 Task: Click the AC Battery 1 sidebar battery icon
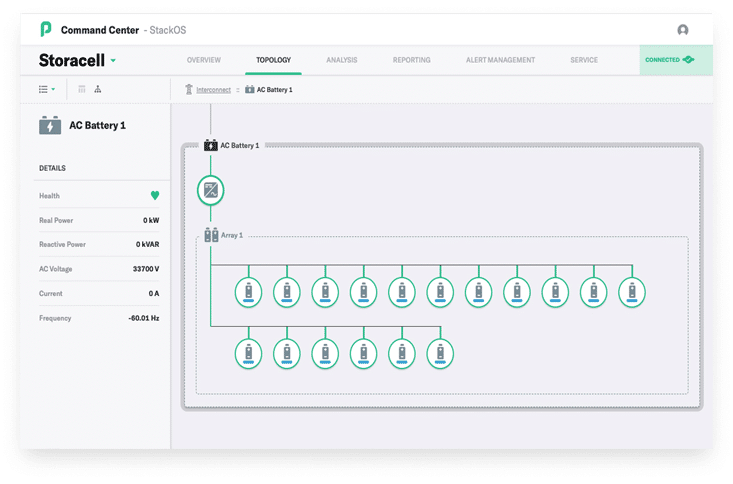50,125
